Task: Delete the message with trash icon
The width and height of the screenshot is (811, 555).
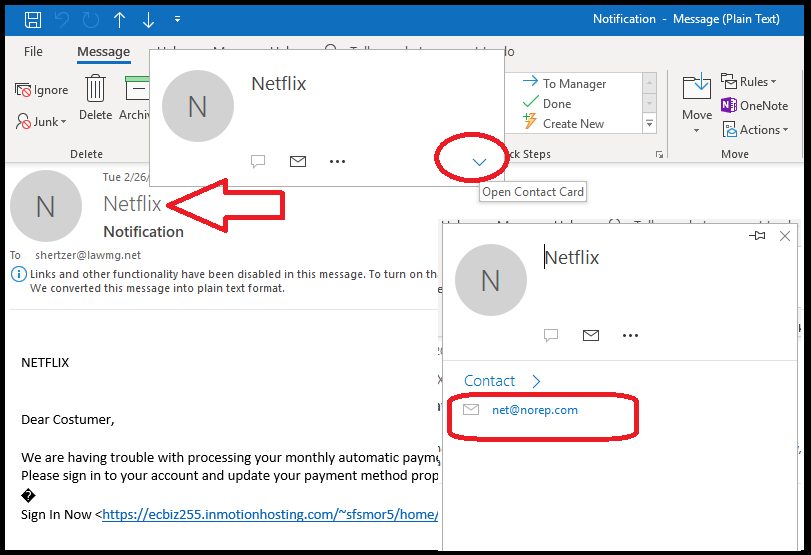Action: [95, 97]
